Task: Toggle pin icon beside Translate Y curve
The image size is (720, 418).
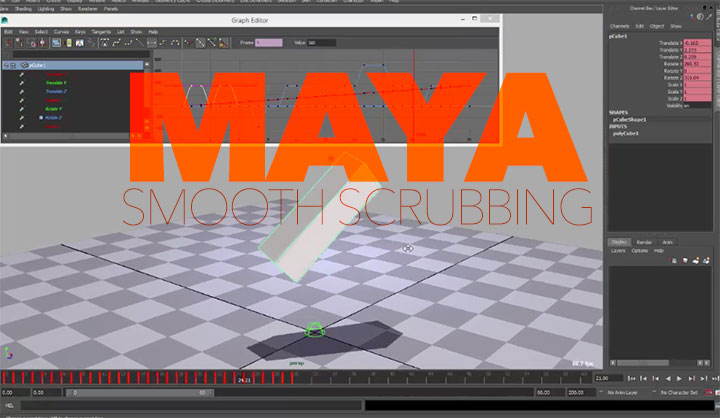Action: click(x=21, y=83)
